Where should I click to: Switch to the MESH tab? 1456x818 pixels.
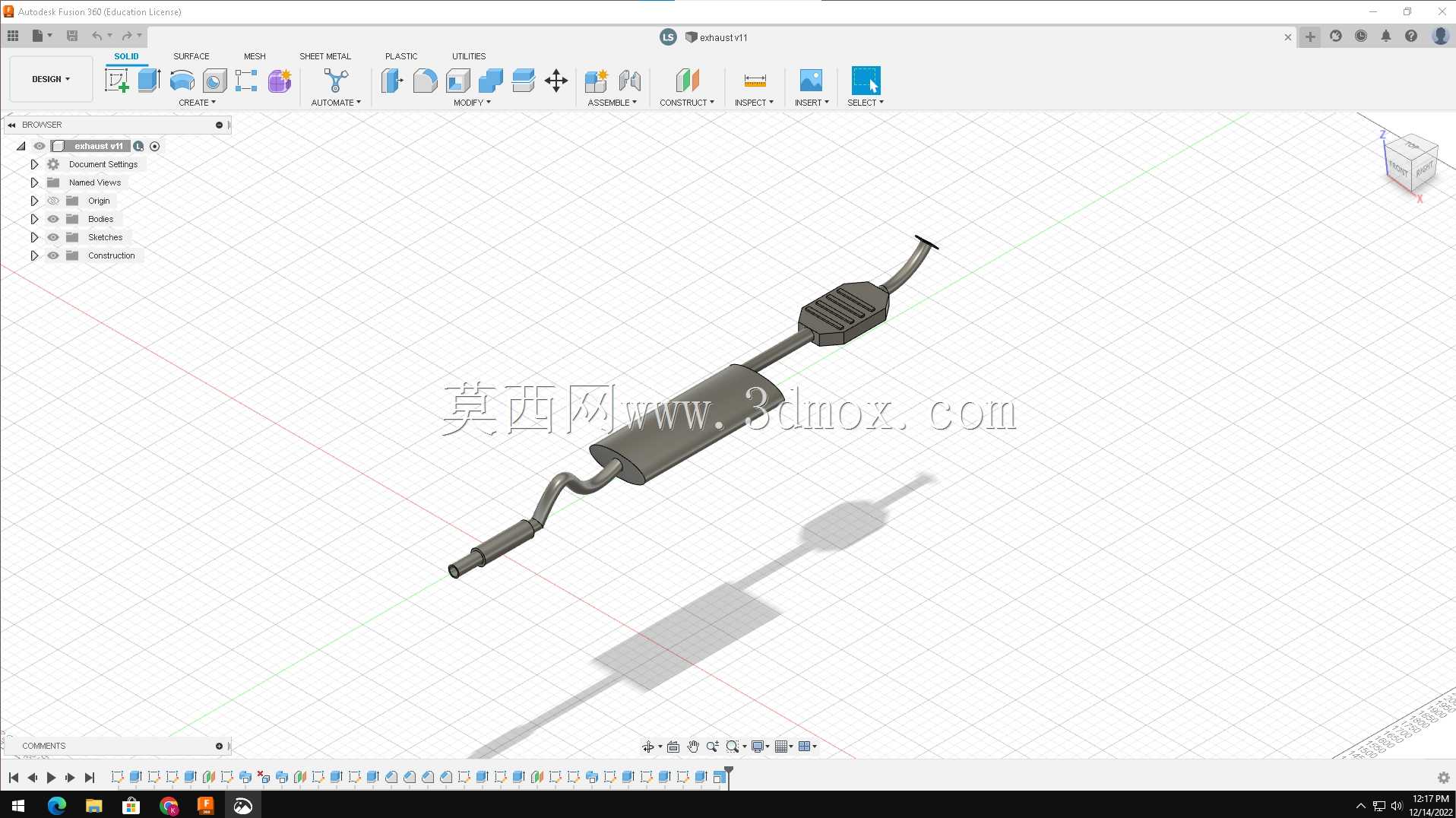tap(255, 56)
